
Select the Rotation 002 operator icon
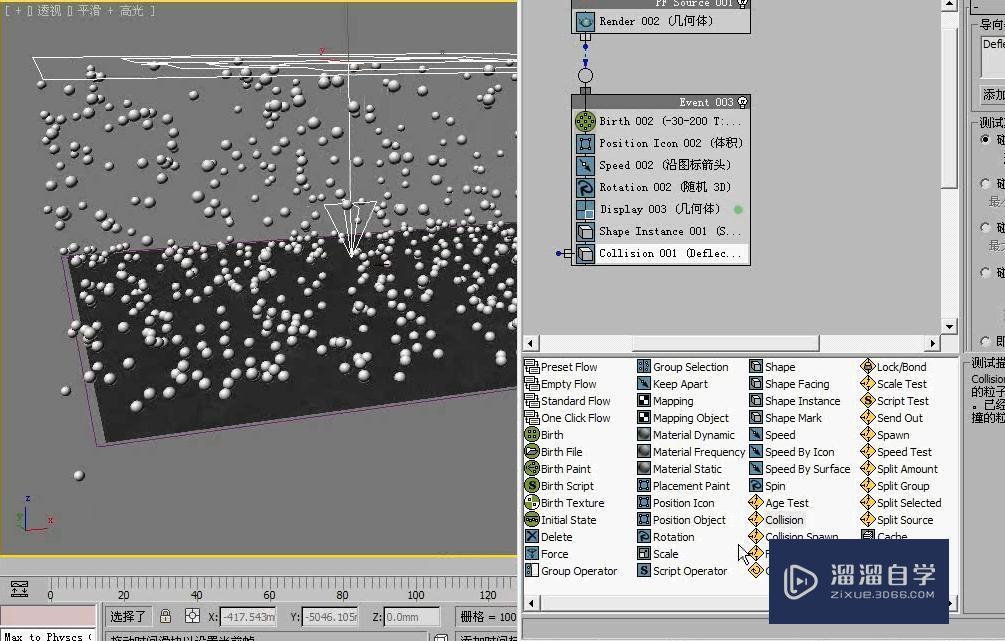point(585,187)
